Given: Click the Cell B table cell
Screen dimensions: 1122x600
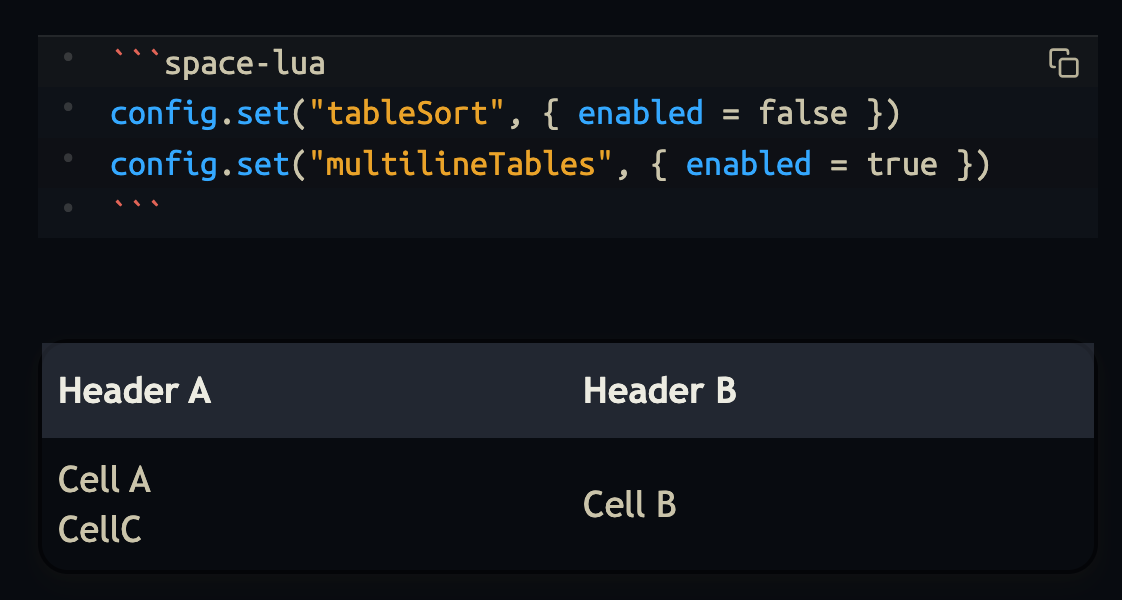Looking at the screenshot, I should (x=630, y=505).
